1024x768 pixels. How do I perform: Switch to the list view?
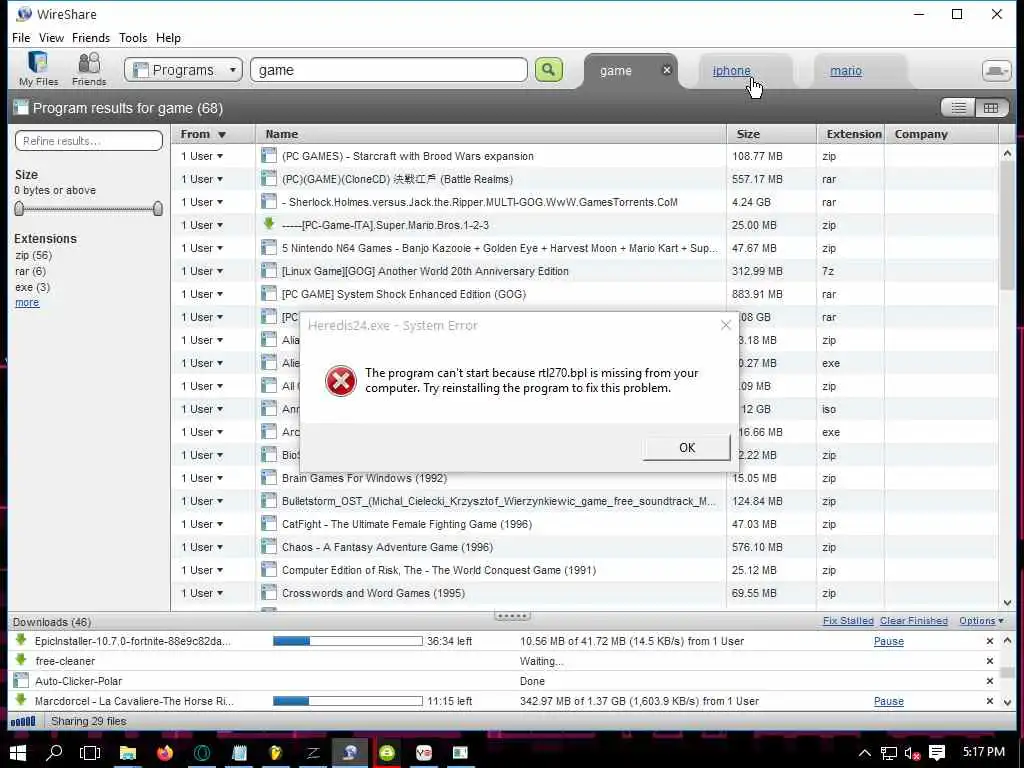[958, 108]
